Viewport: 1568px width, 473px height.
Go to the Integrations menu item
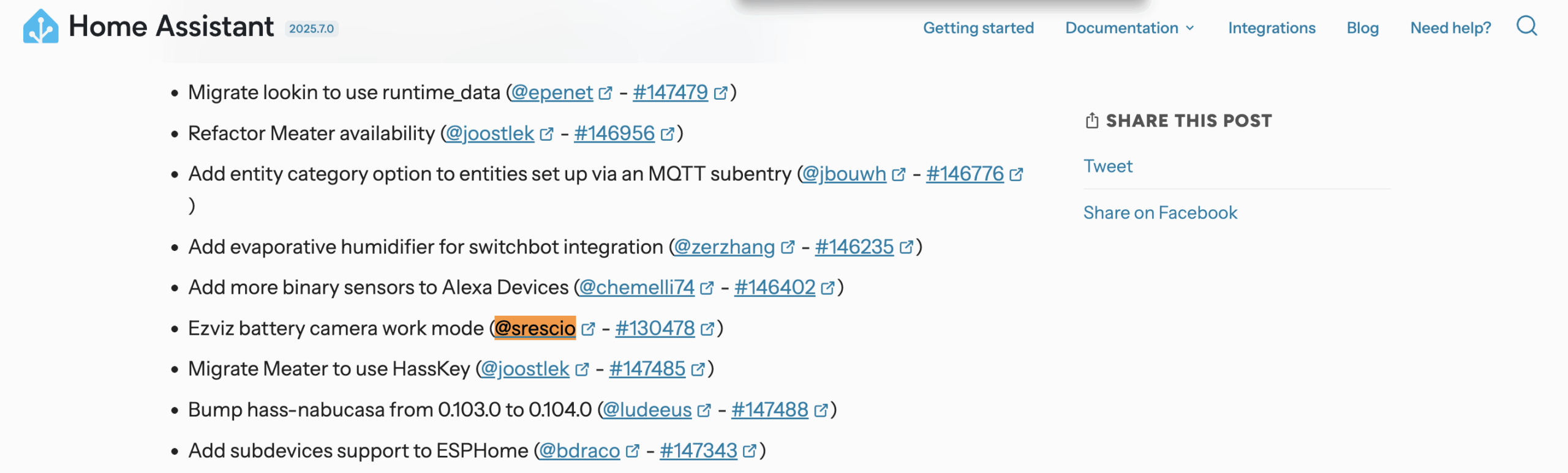tap(1272, 28)
